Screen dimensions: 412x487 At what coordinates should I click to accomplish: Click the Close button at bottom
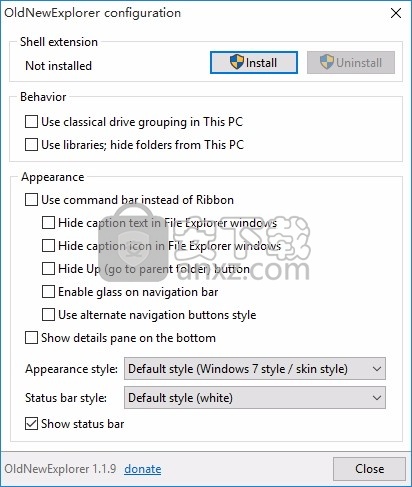coord(369,469)
